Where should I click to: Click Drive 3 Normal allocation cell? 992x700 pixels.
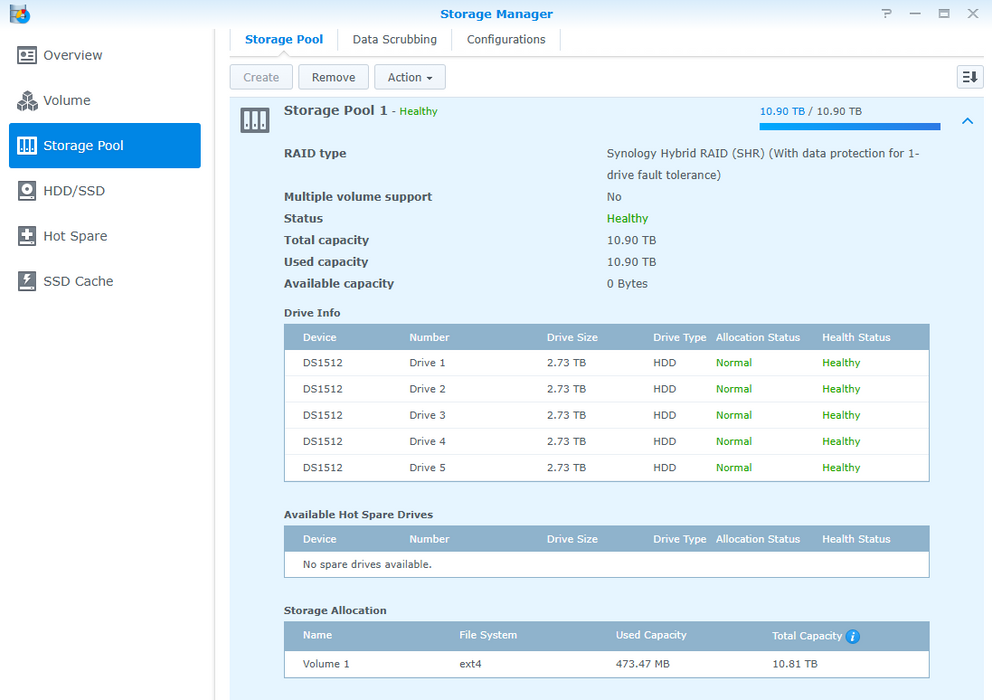pos(734,415)
